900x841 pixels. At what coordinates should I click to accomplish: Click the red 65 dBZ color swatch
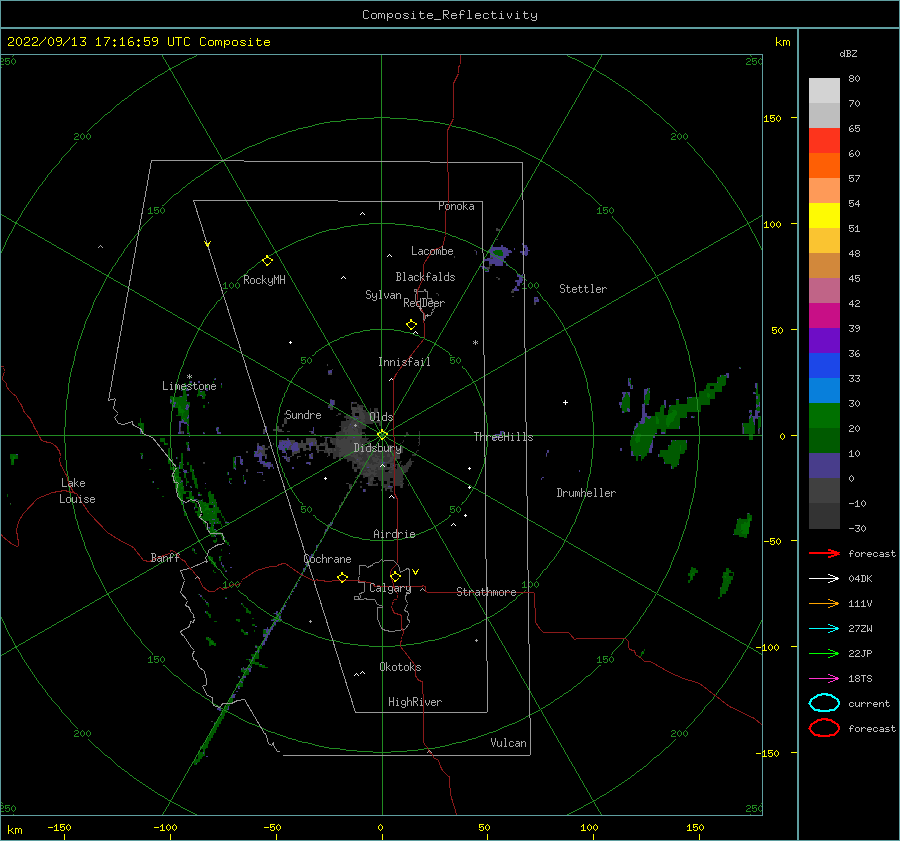tap(824, 140)
